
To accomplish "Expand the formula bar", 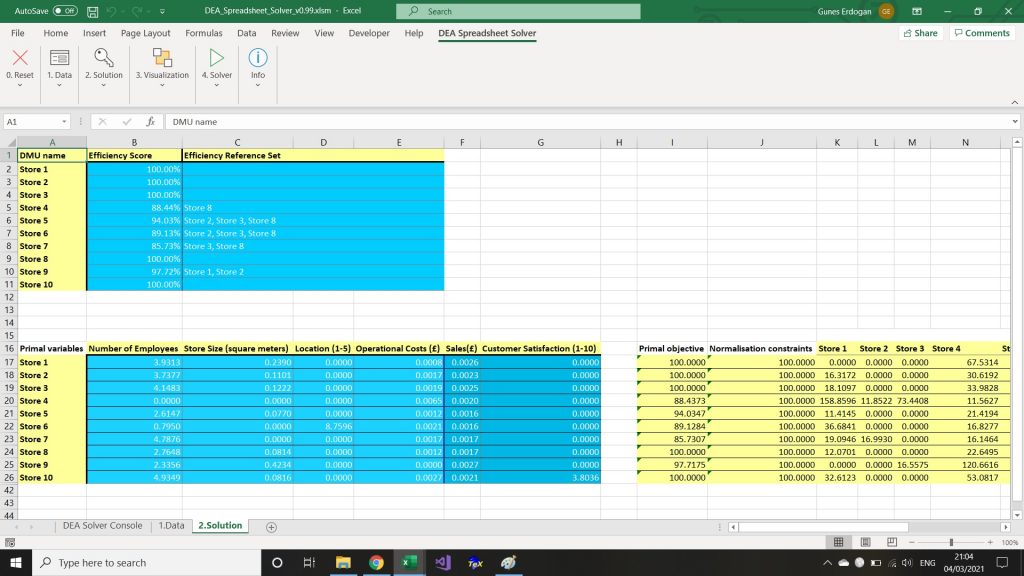I will pyautogui.click(x=1015, y=121).
